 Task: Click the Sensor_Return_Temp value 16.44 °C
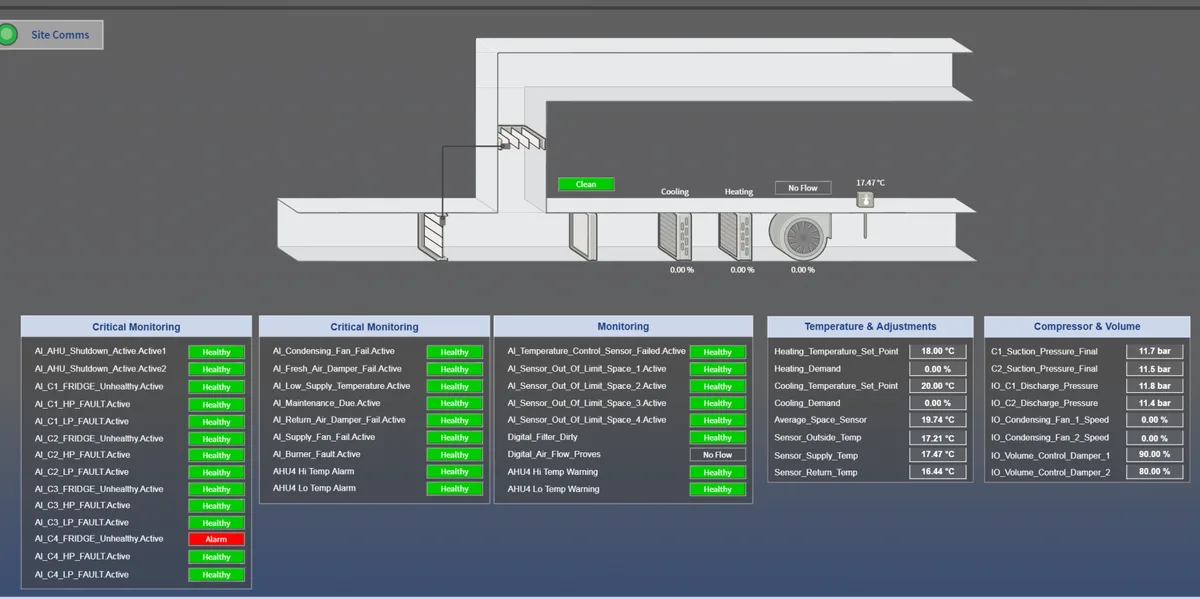(x=938, y=472)
